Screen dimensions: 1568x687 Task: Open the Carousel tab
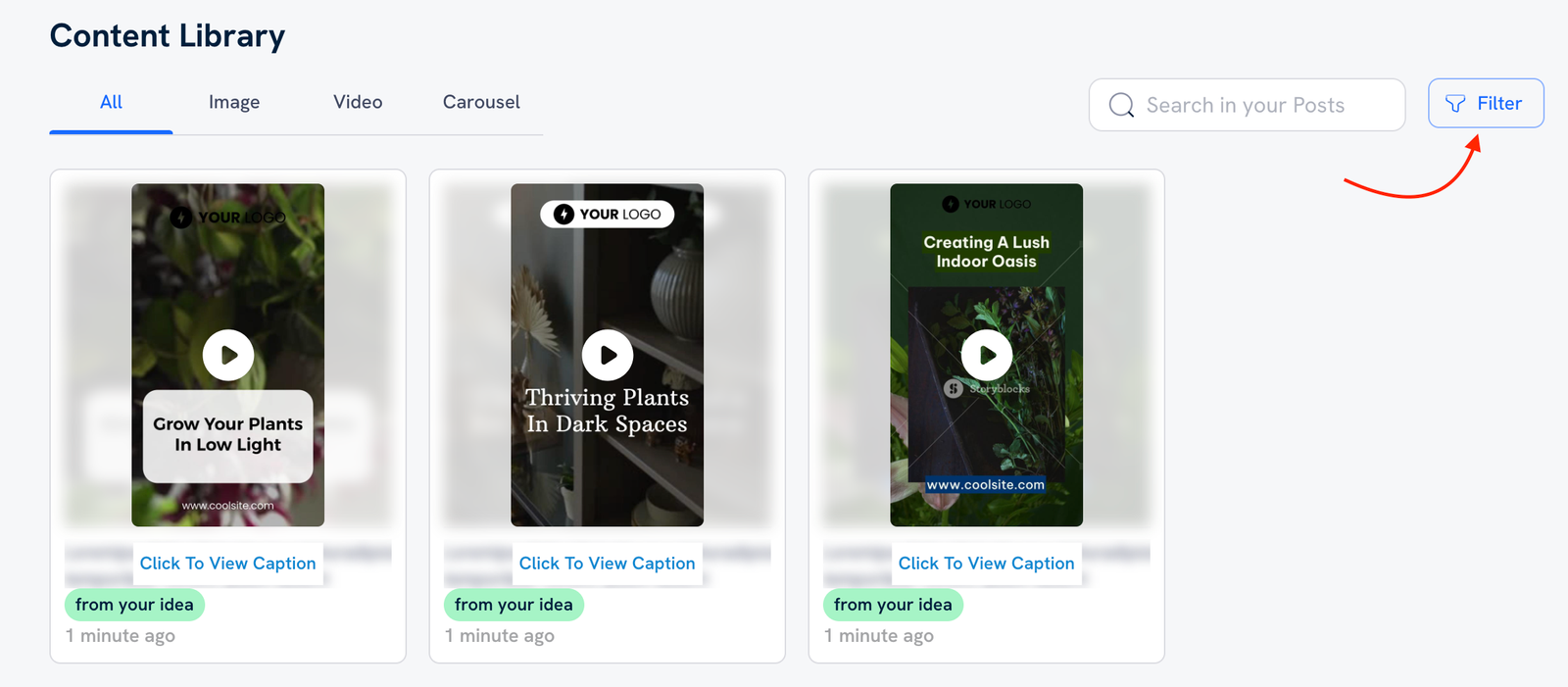pyautogui.click(x=480, y=102)
